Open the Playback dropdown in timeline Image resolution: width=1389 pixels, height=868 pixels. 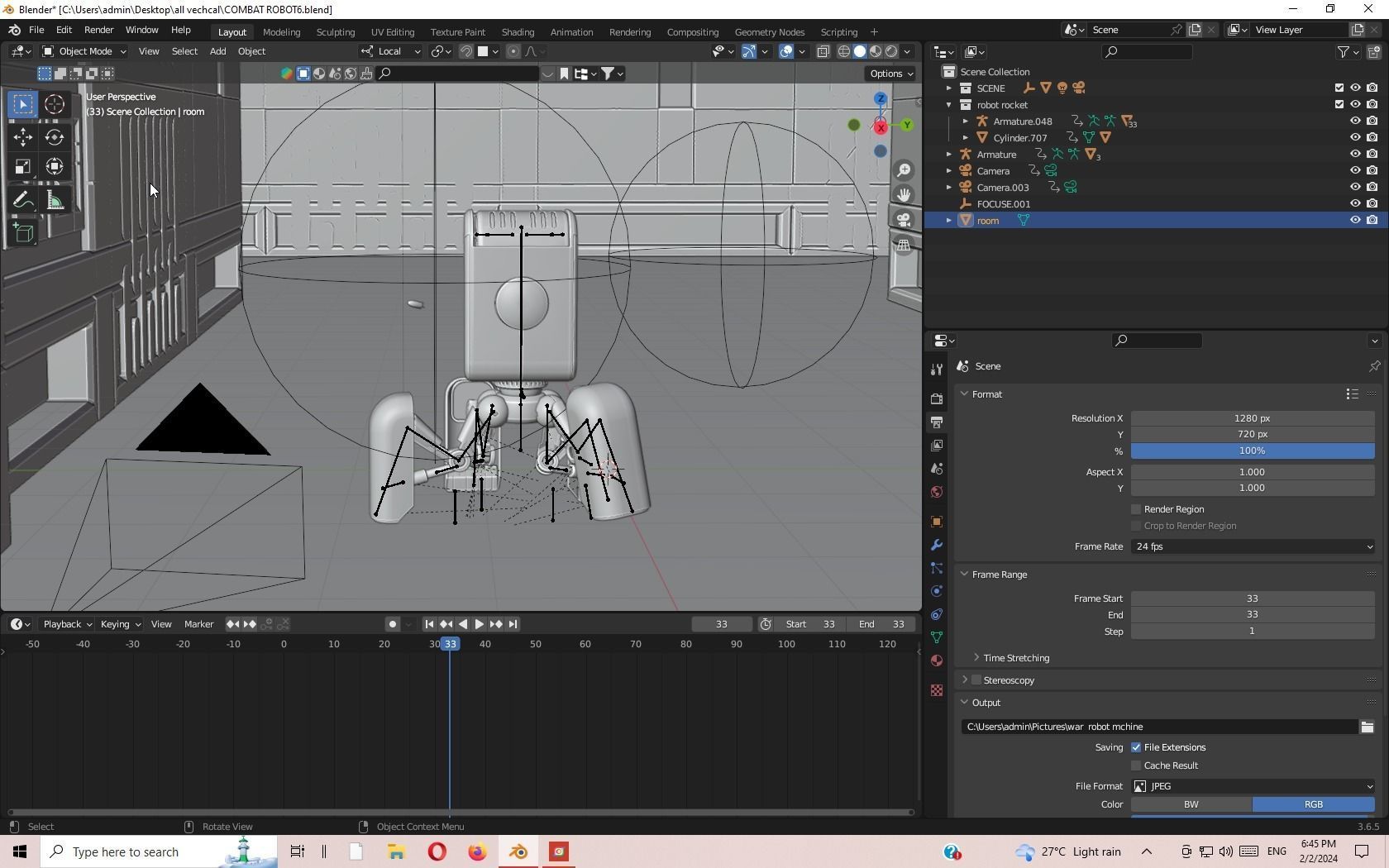[x=66, y=624]
